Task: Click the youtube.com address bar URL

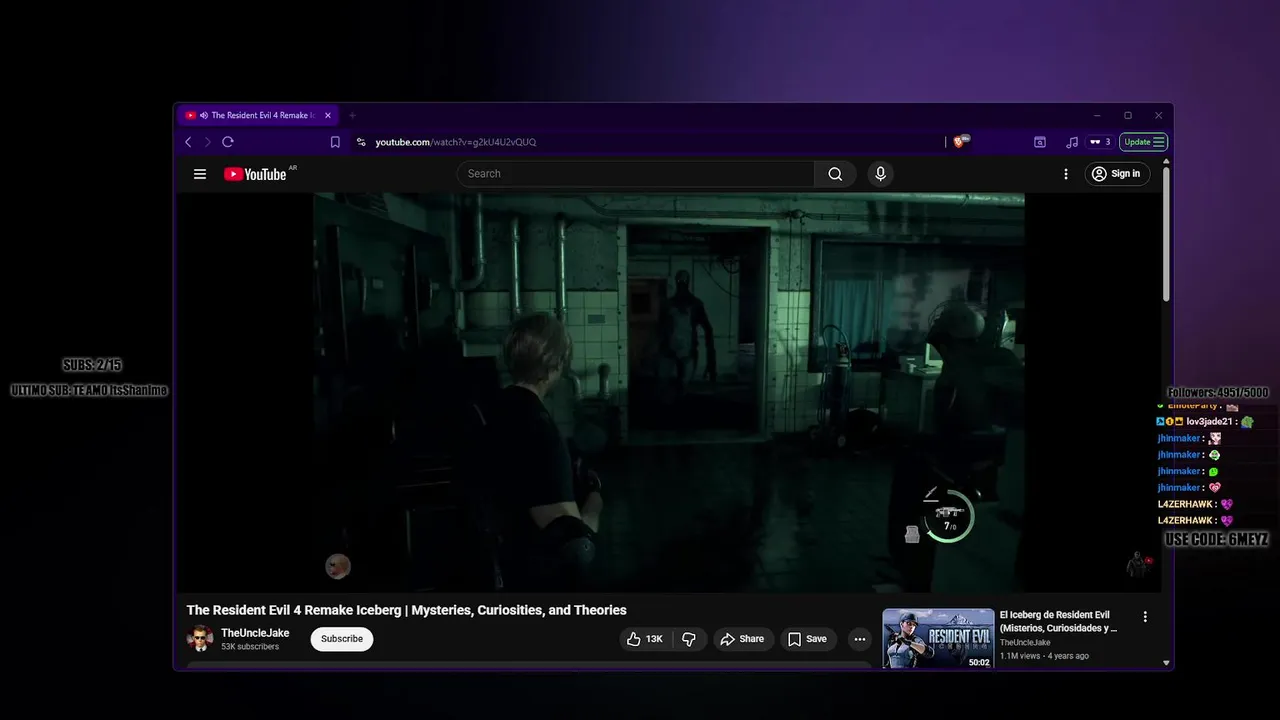Action: pyautogui.click(x=456, y=142)
